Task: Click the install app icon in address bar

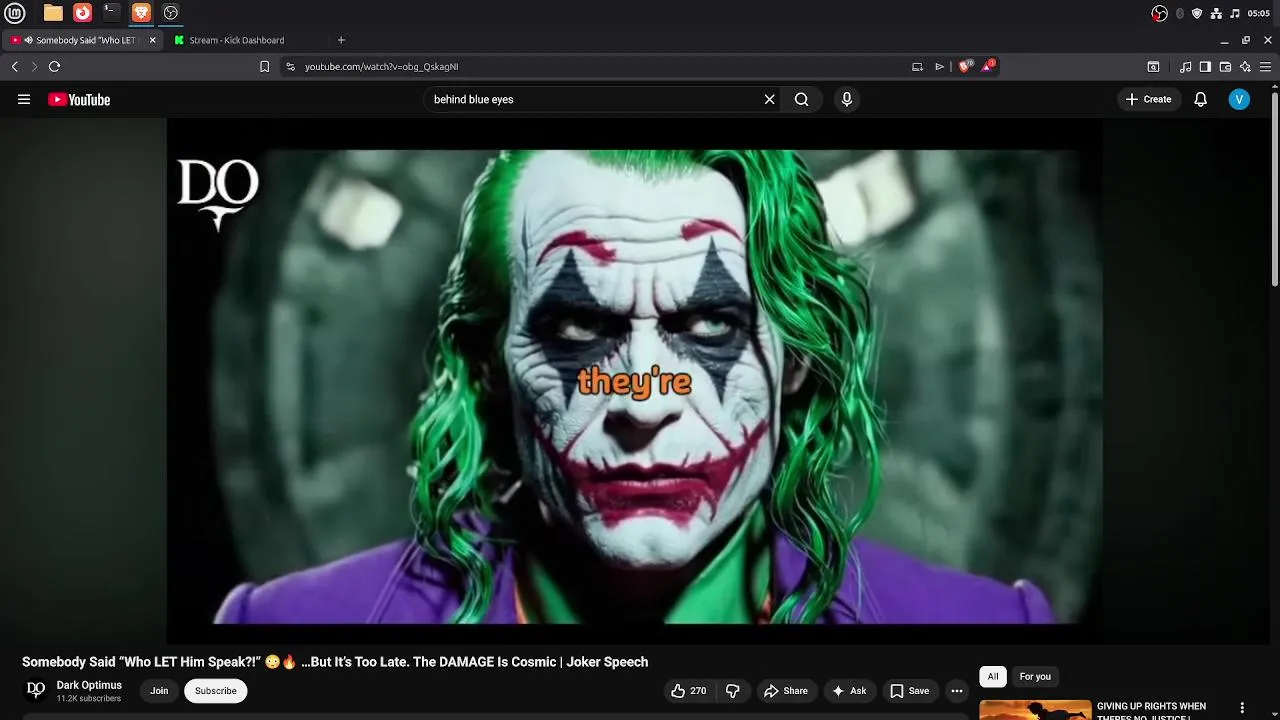Action: coord(917,66)
